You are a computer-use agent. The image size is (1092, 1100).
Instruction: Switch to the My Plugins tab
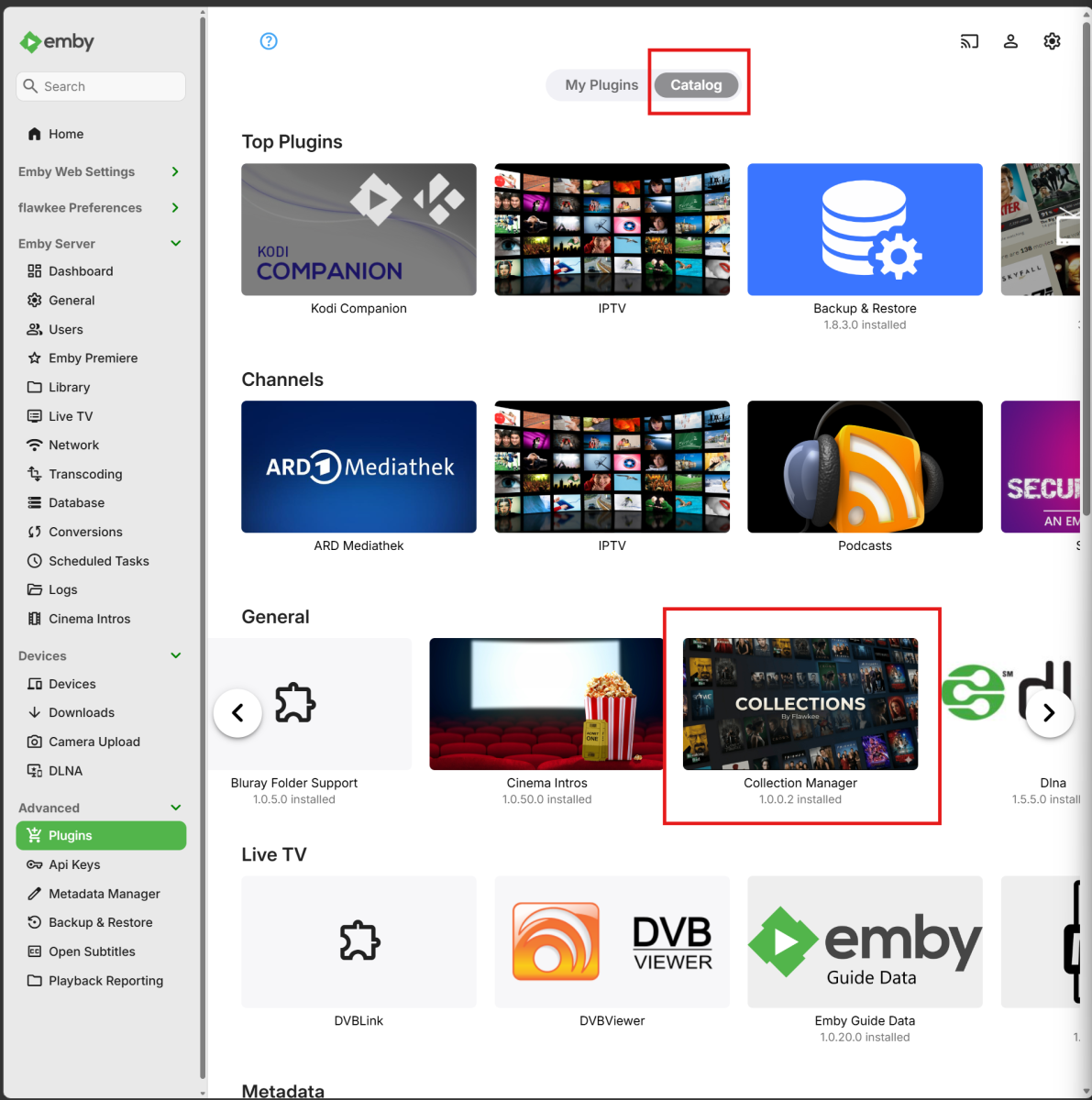point(601,85)
